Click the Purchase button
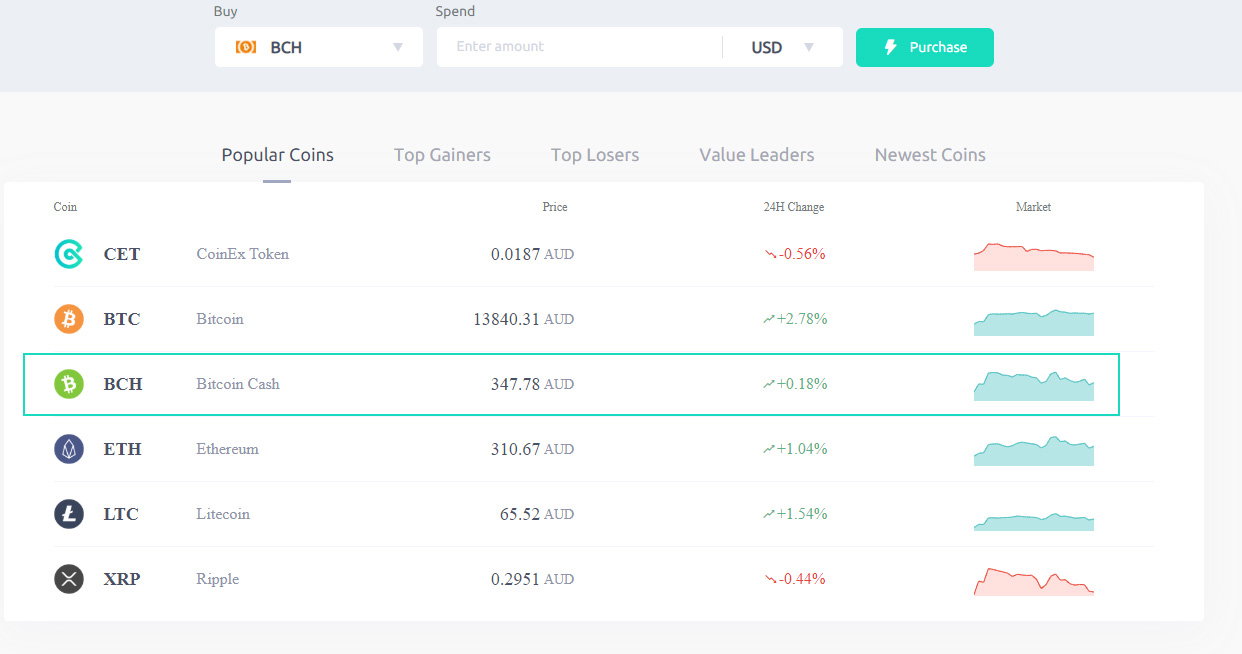 pyautogui.click(x=925, y=47)
